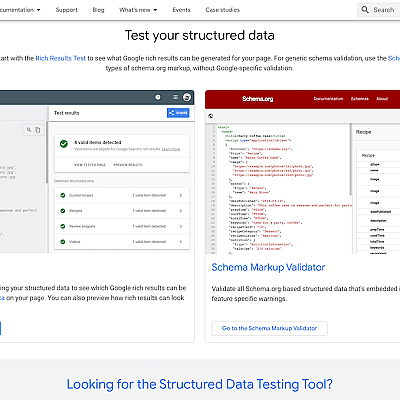The image size is (400, 400).
Task: Expand the Videos result row chevron
Action: (181, 242)
